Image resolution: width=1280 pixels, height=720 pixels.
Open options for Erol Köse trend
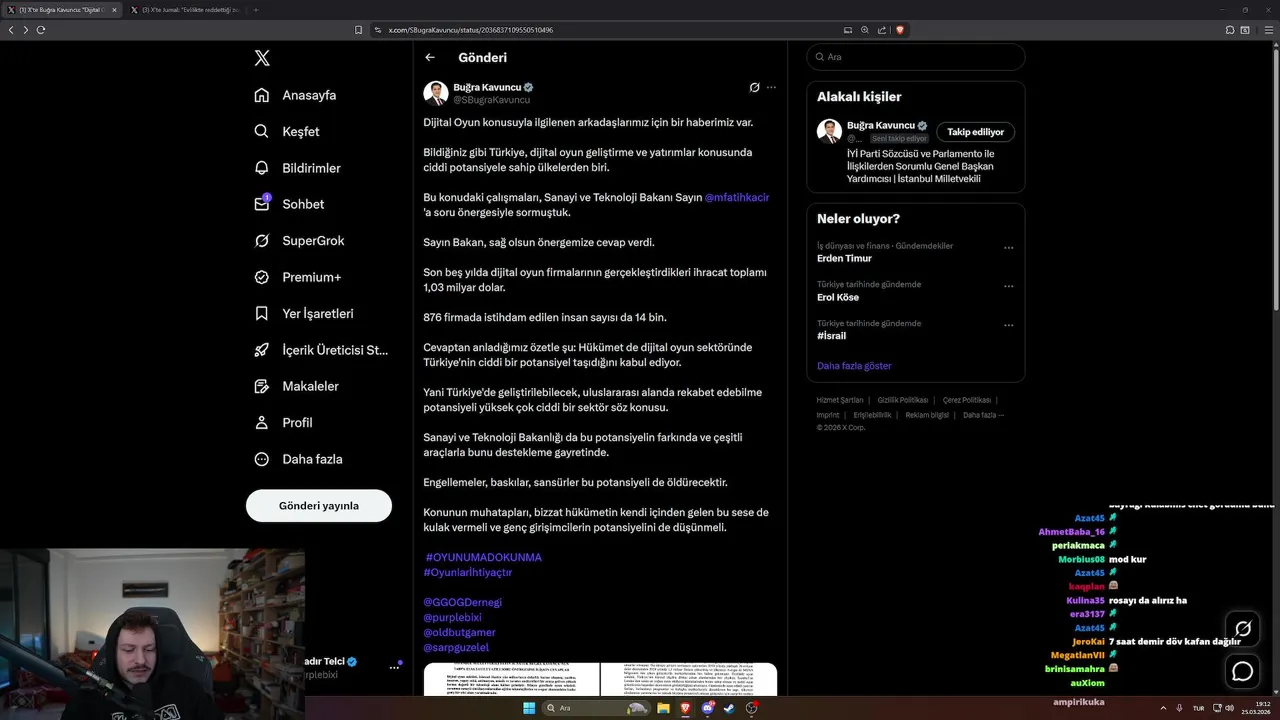[1008, 287]
